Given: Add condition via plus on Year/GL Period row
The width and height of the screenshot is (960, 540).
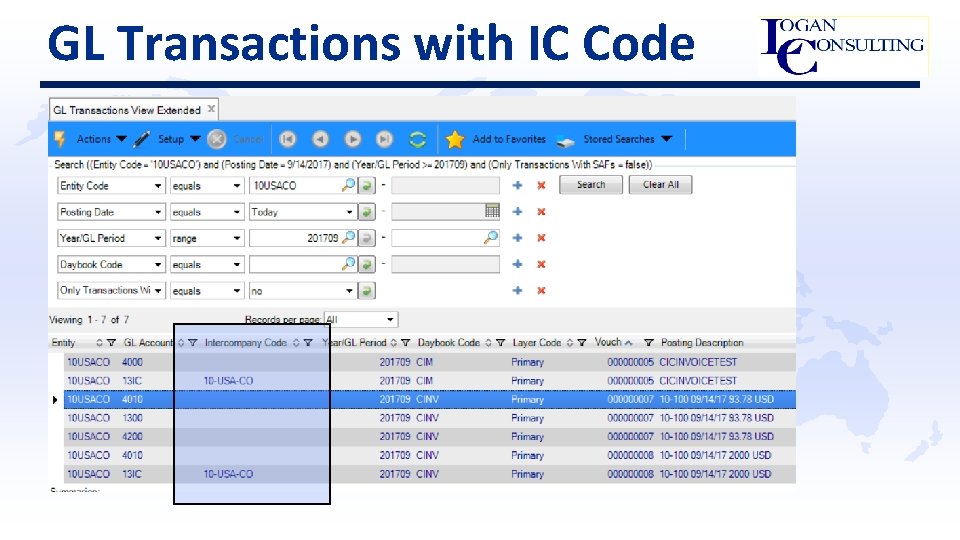Looking at the screenshot, I should [517, 238].
